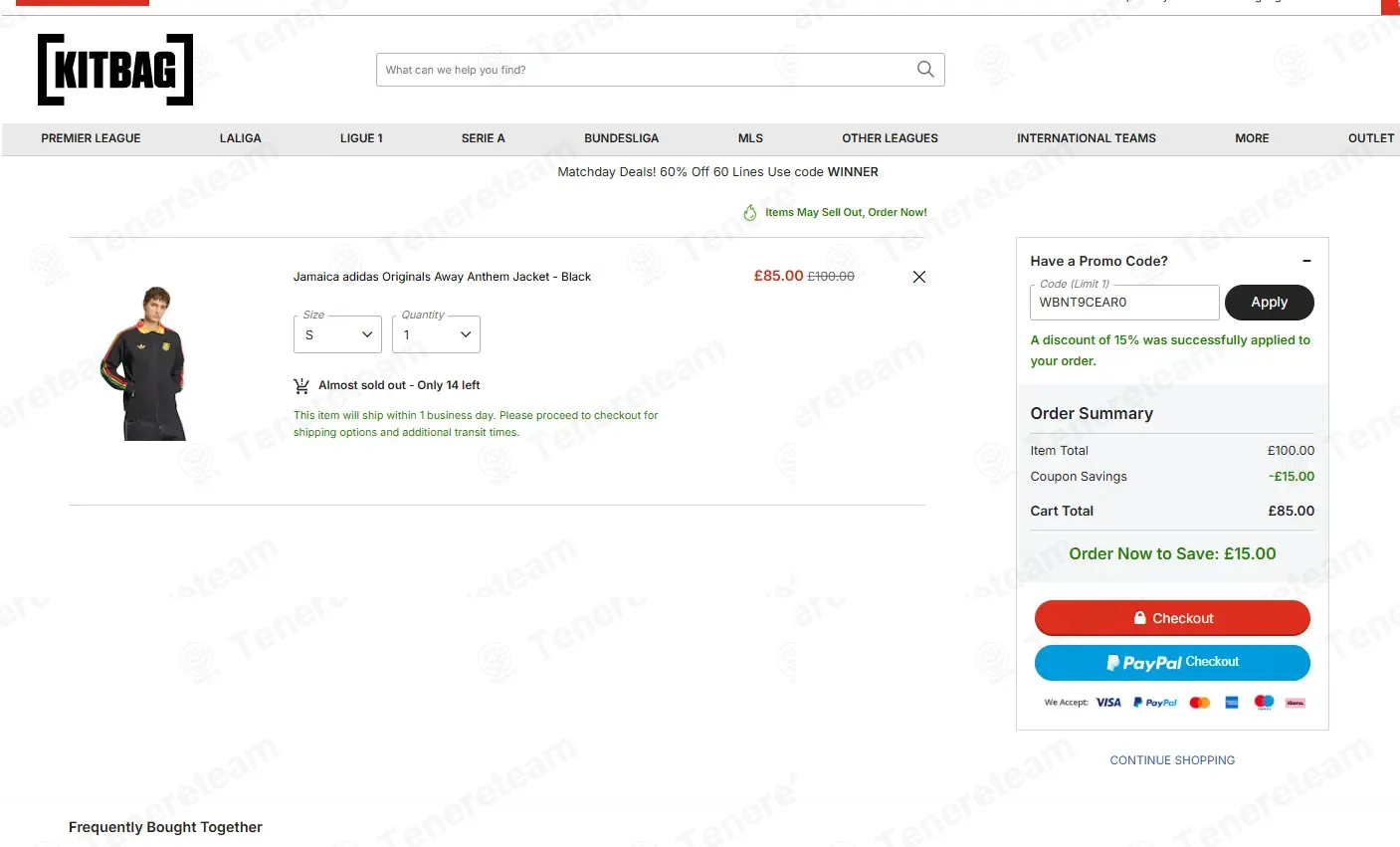
Task: Click the Matchday Deals promo banner
Action: click(717, 172)
